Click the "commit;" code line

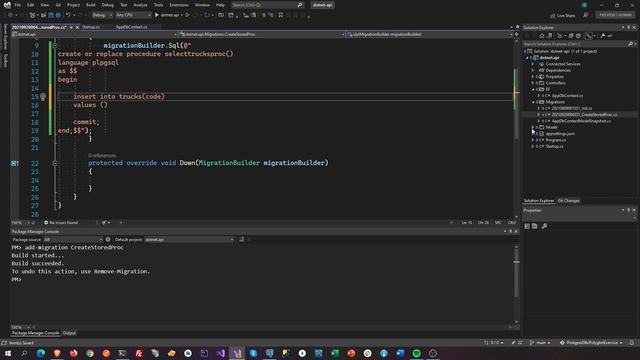86,122
